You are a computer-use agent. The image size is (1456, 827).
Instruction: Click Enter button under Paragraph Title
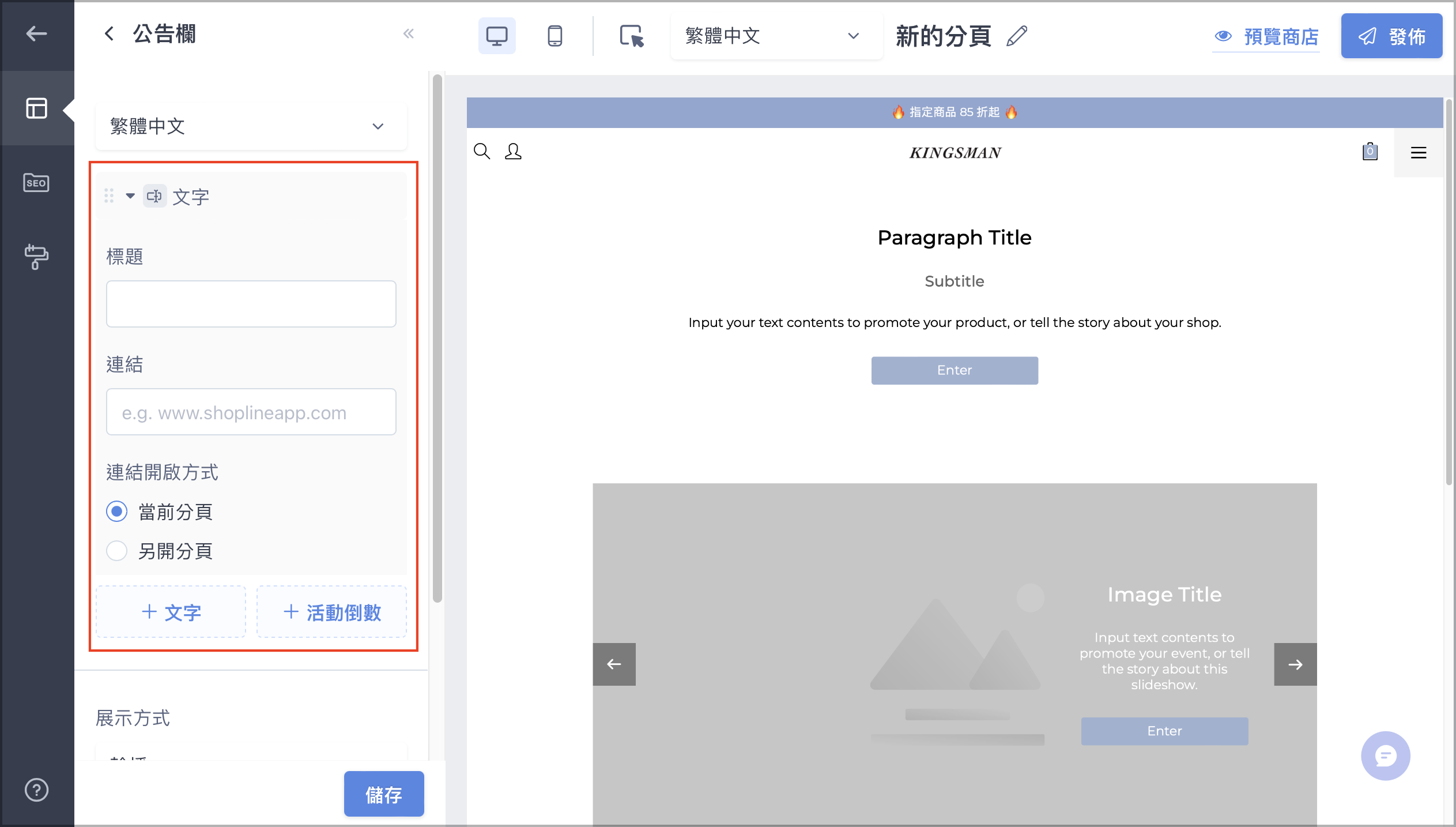point(955,370)
